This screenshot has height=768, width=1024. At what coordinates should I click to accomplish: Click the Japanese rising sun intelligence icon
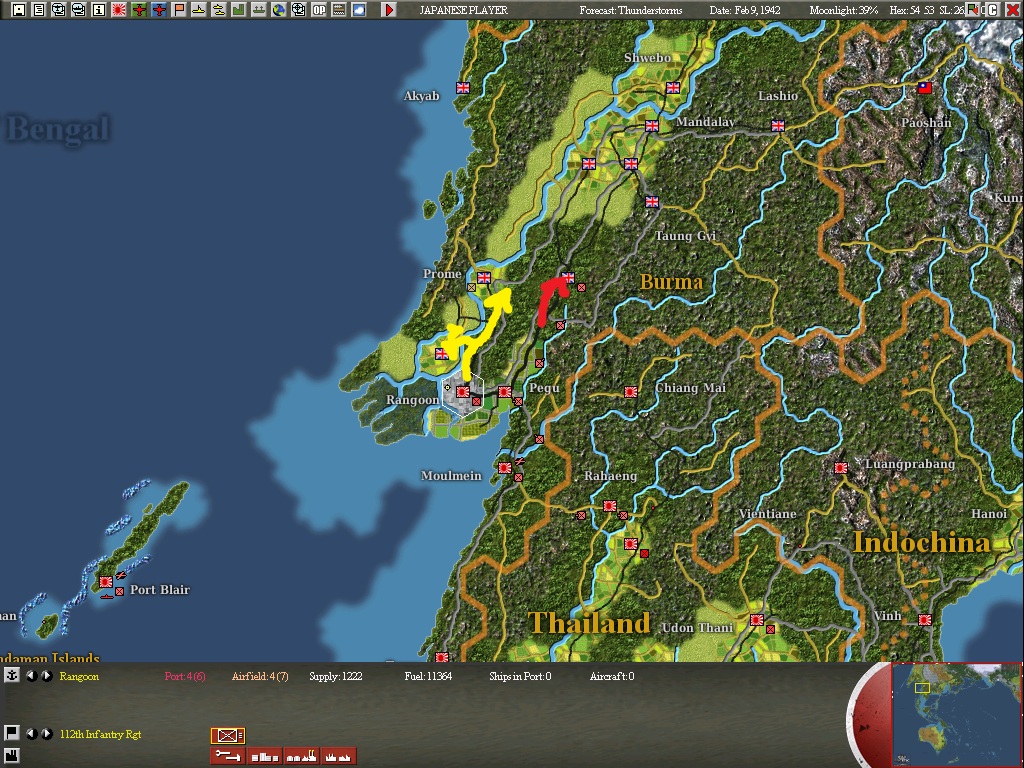[x=119, y=10]
